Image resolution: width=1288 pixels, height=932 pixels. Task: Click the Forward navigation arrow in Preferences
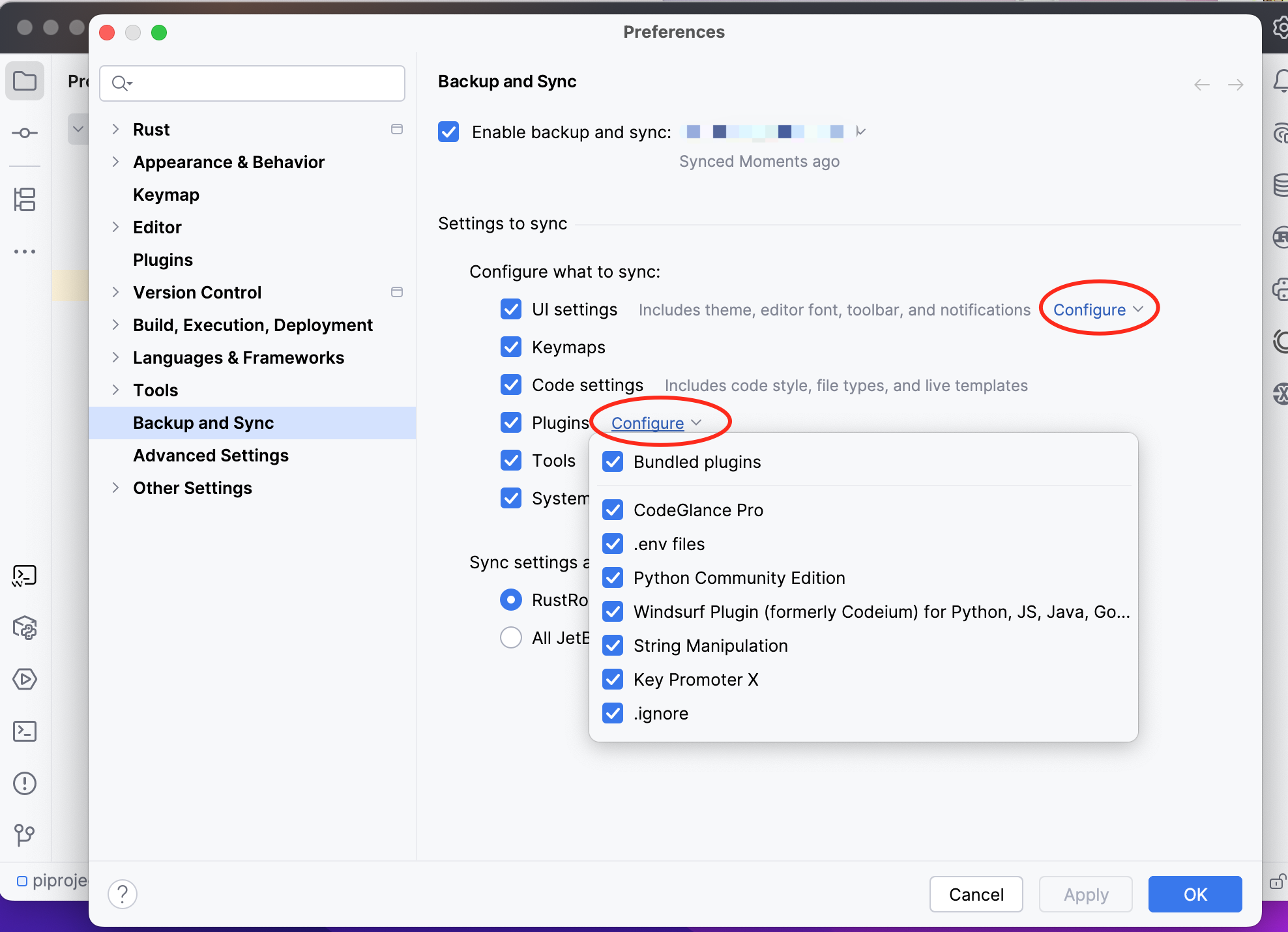click(x=1235, y=85)
